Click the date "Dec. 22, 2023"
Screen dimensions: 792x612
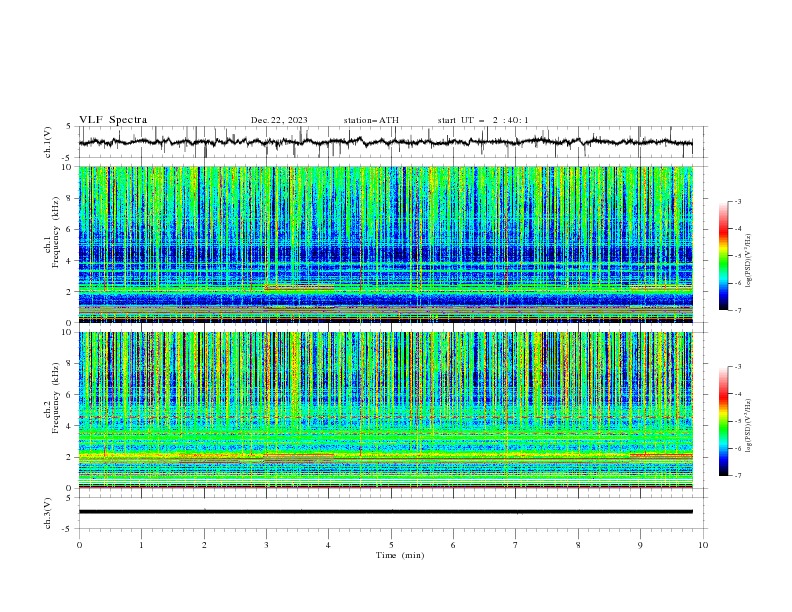pos(279,120)
